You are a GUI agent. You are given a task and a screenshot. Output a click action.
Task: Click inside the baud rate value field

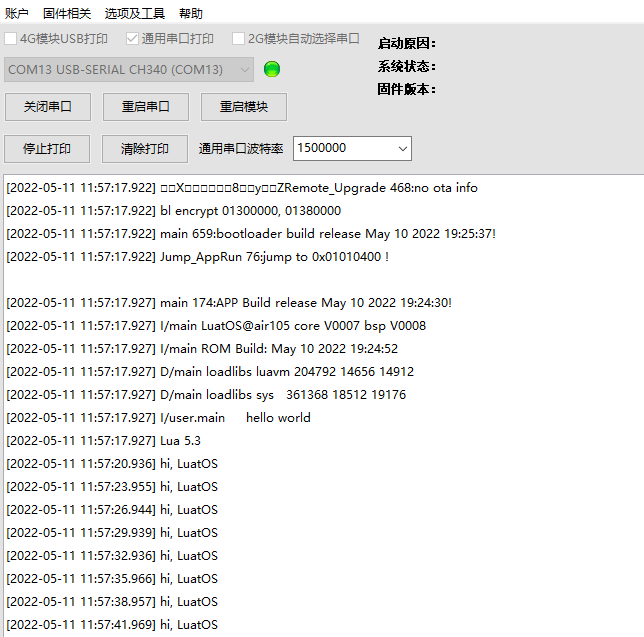(340, 148)
